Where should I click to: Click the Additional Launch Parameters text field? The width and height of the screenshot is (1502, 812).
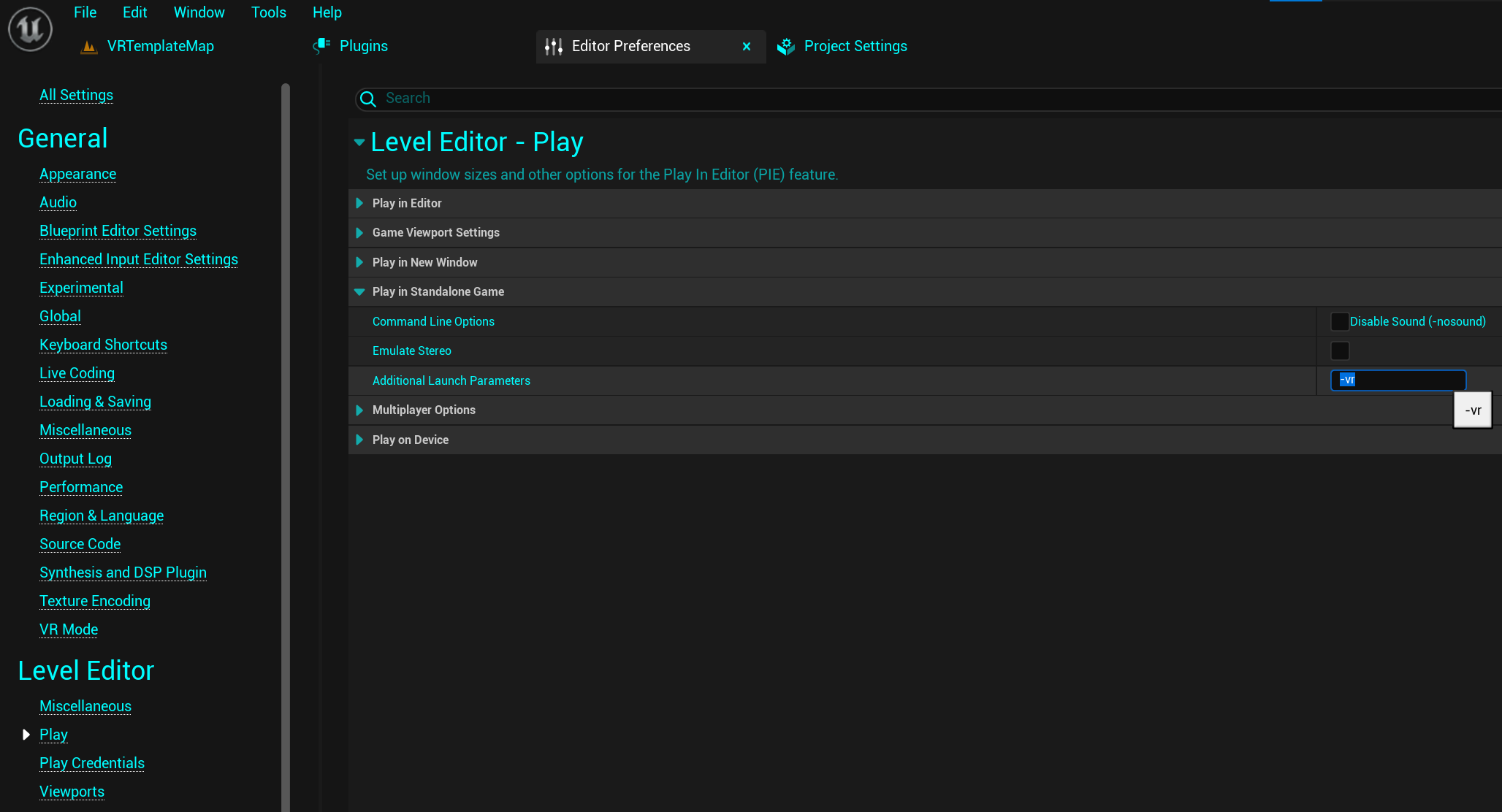click(x=1398, y=380)
